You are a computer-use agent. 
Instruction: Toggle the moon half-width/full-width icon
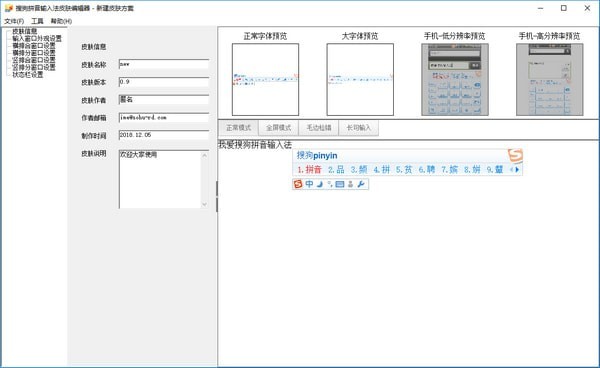click(x=320, y=184)
